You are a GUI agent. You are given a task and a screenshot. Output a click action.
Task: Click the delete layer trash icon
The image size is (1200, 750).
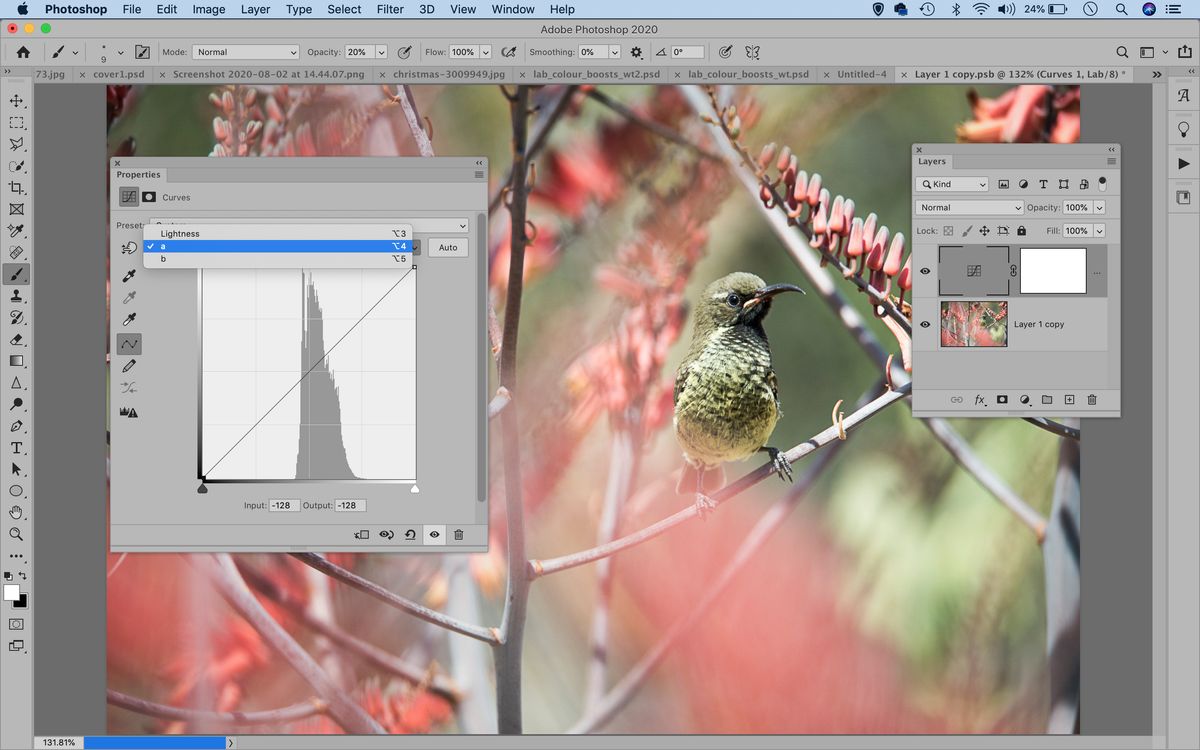point(1092,400)
